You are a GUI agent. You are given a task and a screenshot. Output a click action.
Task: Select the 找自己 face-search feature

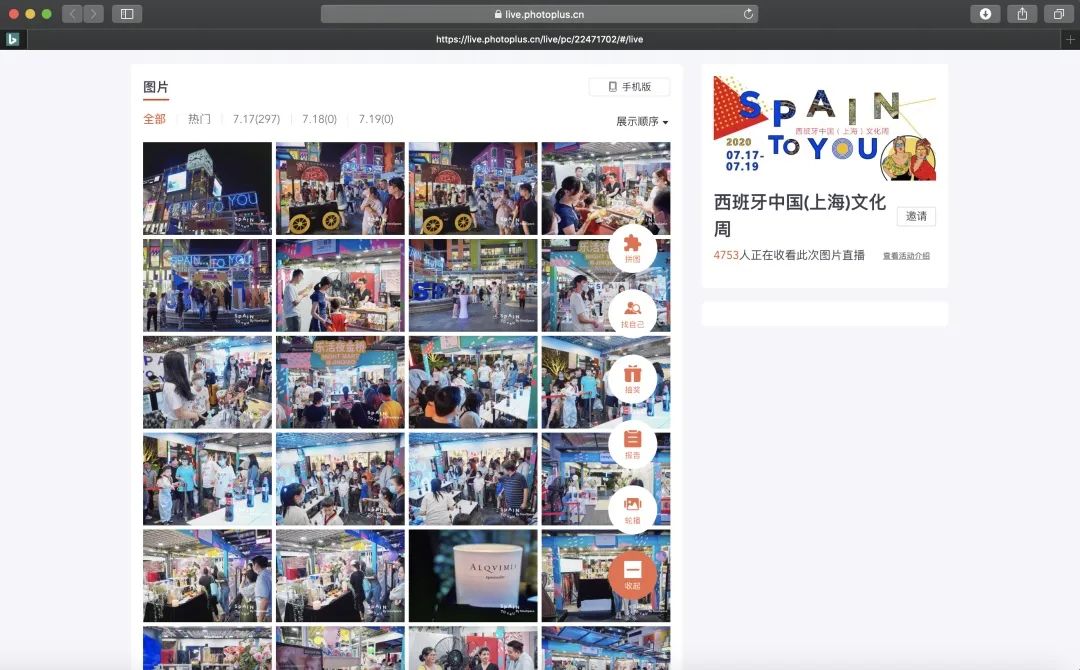(x=633, y=313)
